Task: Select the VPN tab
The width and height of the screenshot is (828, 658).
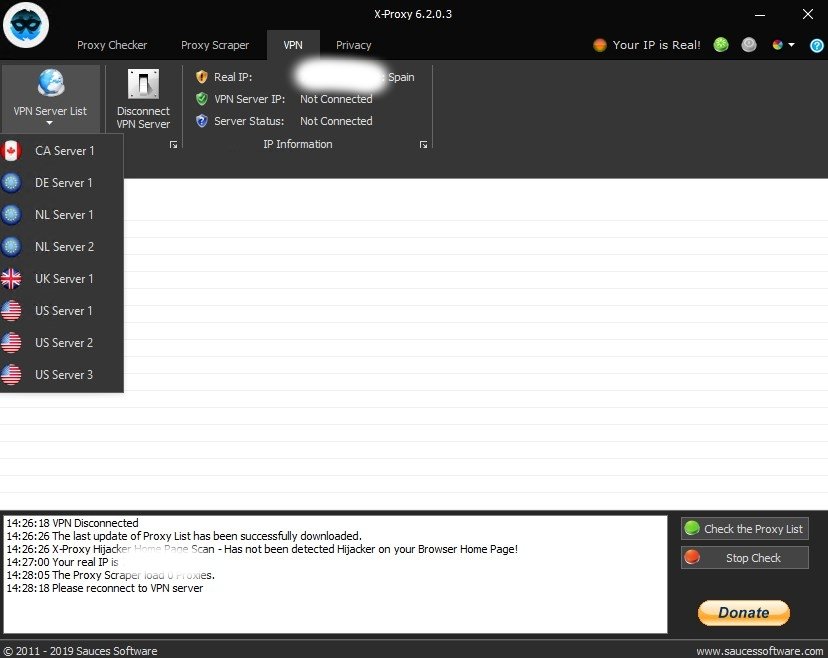Action: pos(293,45)
